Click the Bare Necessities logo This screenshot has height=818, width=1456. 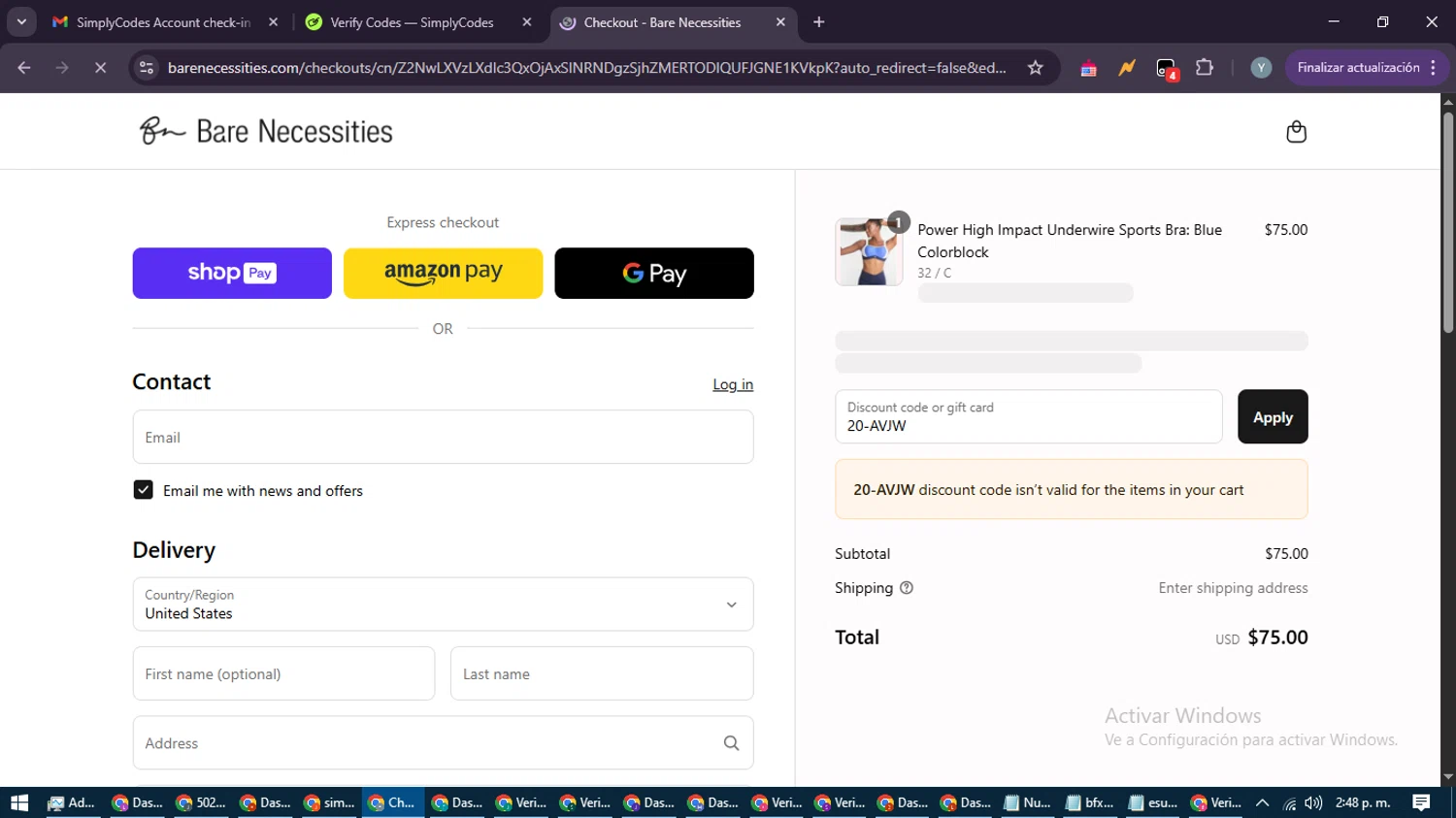click(266, 131)
